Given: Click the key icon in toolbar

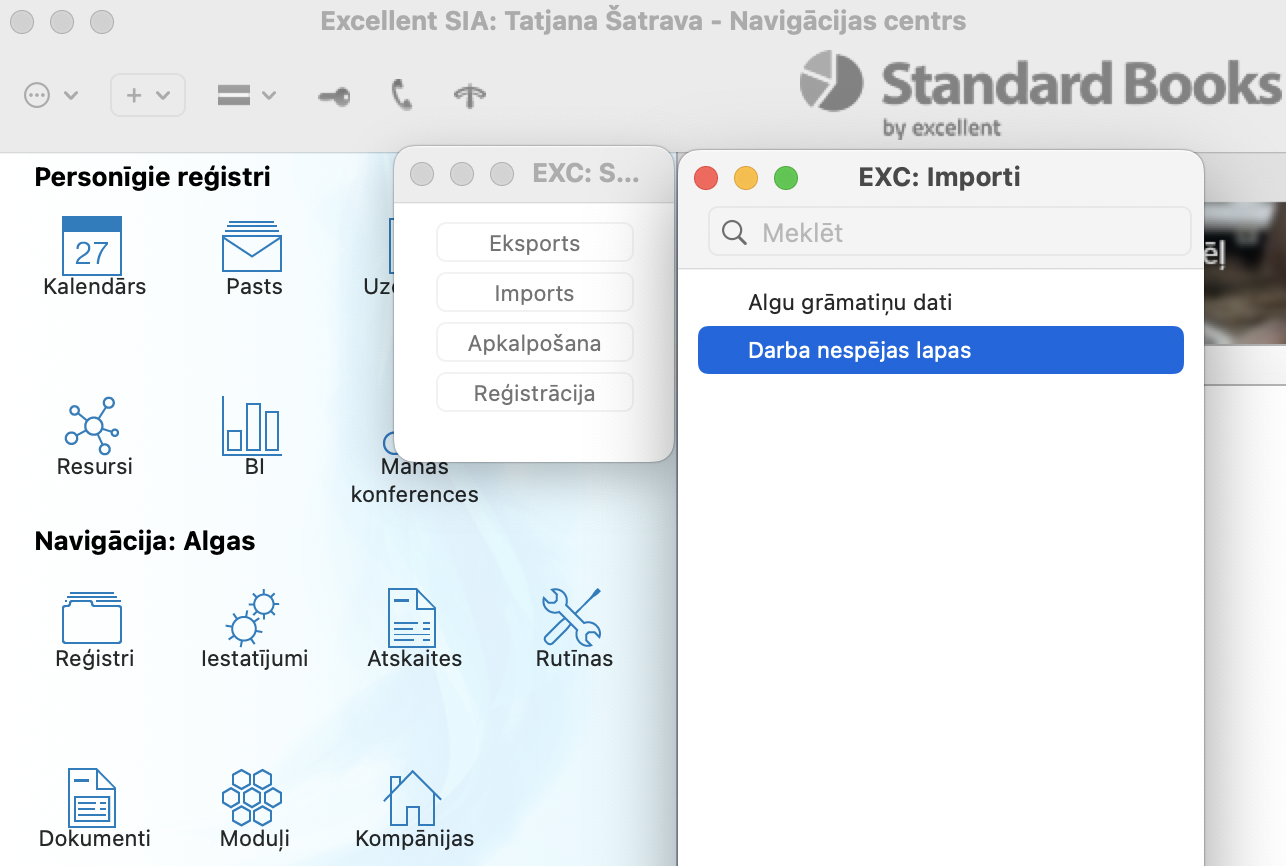Looking at the screenshot, I should (334, 96).
